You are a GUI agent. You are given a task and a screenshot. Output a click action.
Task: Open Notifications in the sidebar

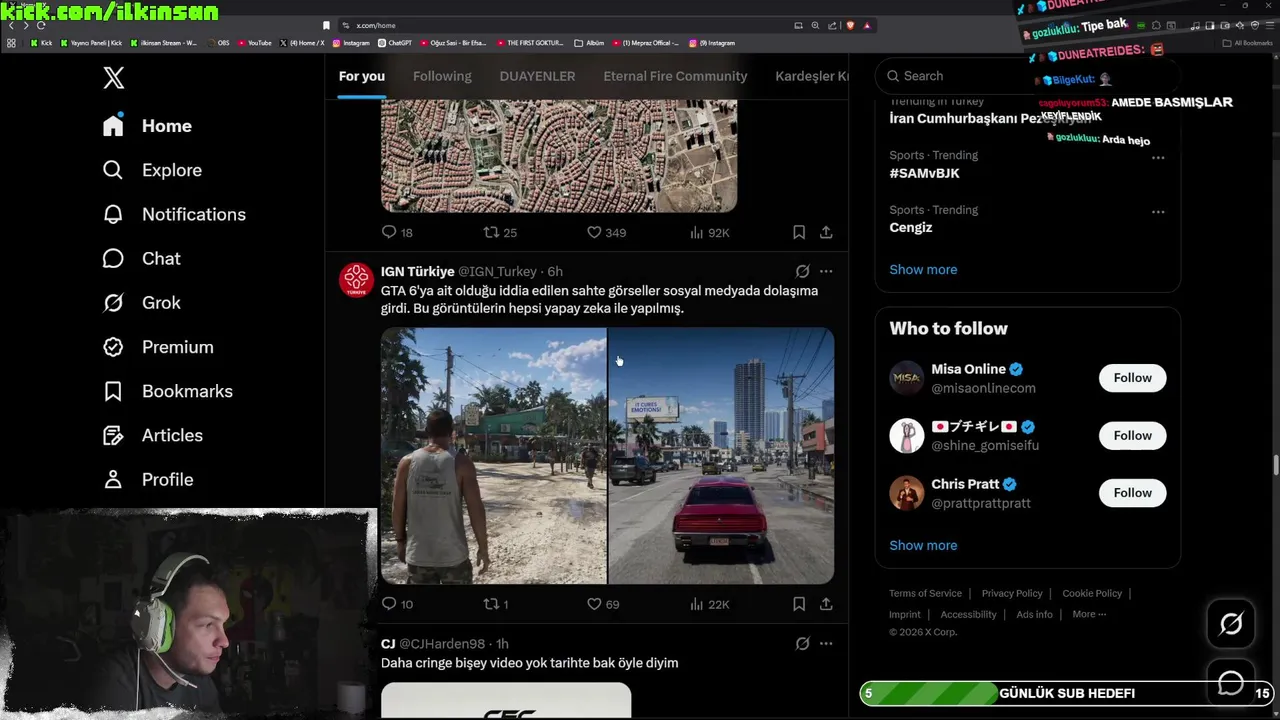pos(174,214)
